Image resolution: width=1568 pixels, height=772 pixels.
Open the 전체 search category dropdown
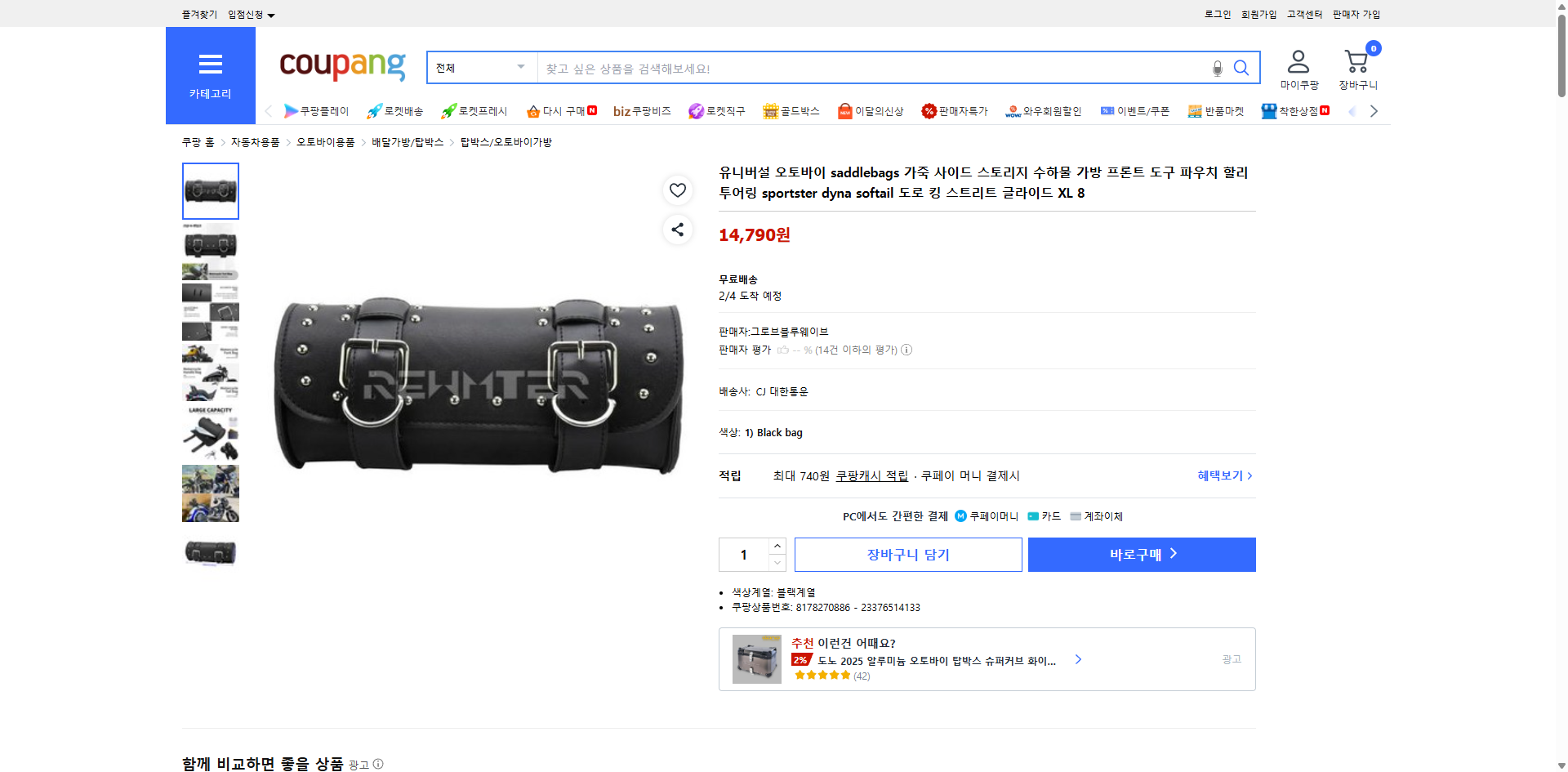[480, 68]
